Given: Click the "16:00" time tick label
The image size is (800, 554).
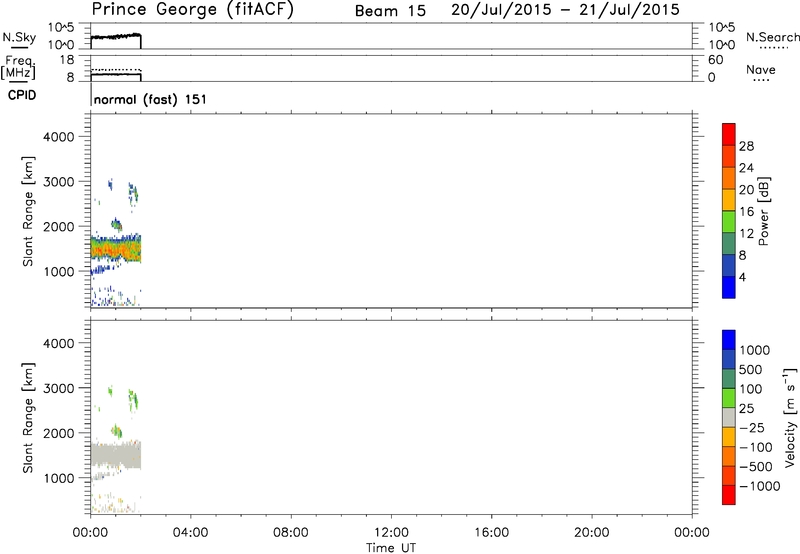Looking at the screenshot, I should (491, 533).
